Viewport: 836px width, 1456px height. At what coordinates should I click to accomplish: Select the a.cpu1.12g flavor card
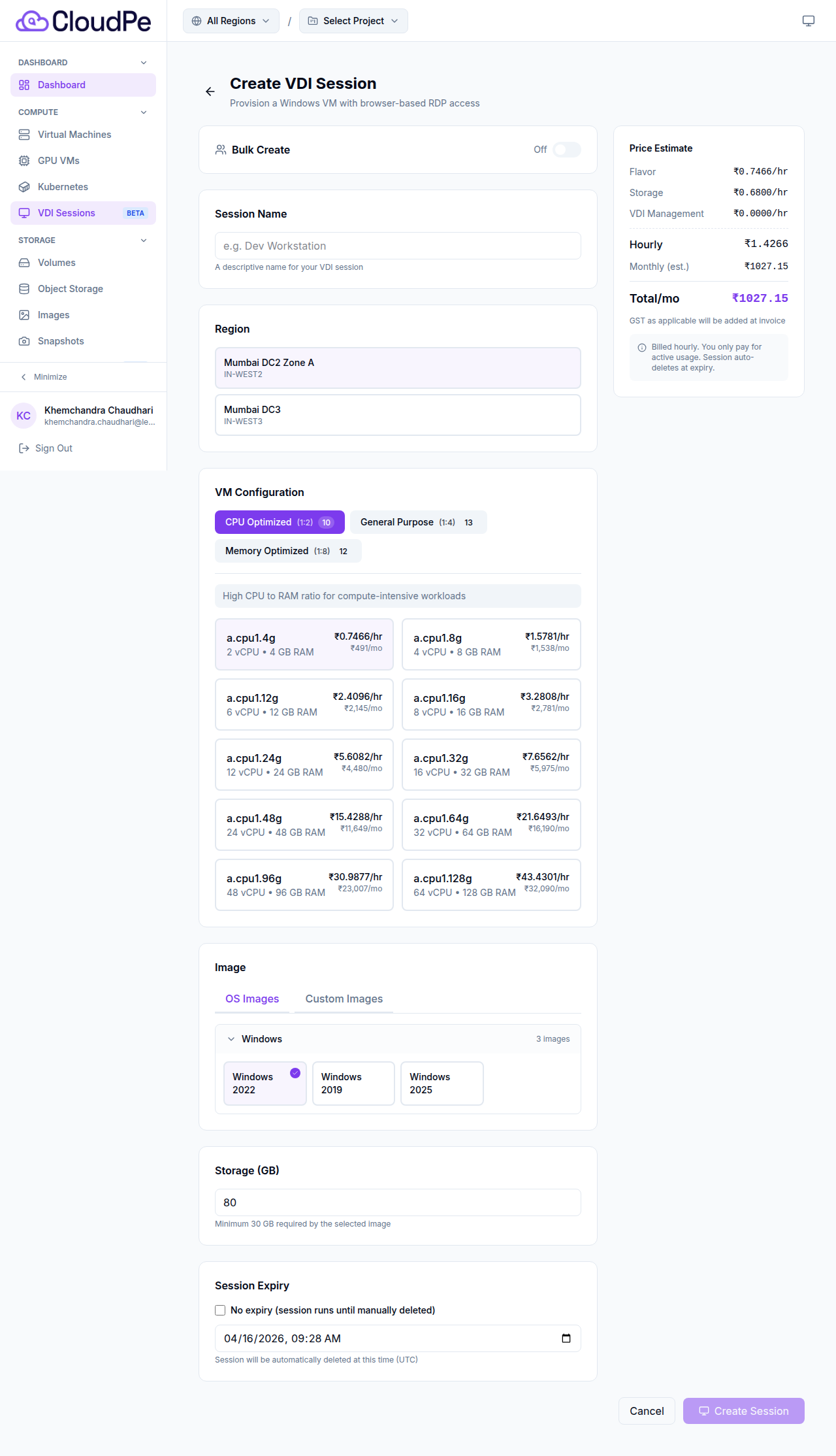[304, 704]
